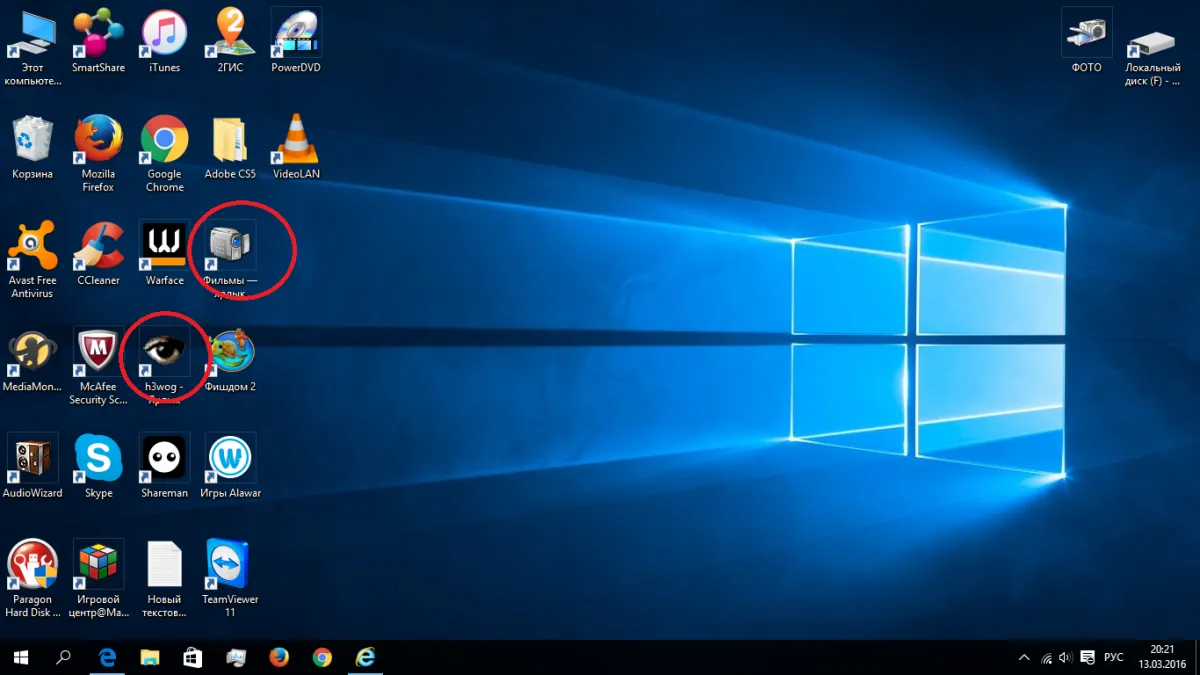This screenshot has height=675, width=1200.
Task: Open the Windows Start menu
Action: click(x=20, y=657)
